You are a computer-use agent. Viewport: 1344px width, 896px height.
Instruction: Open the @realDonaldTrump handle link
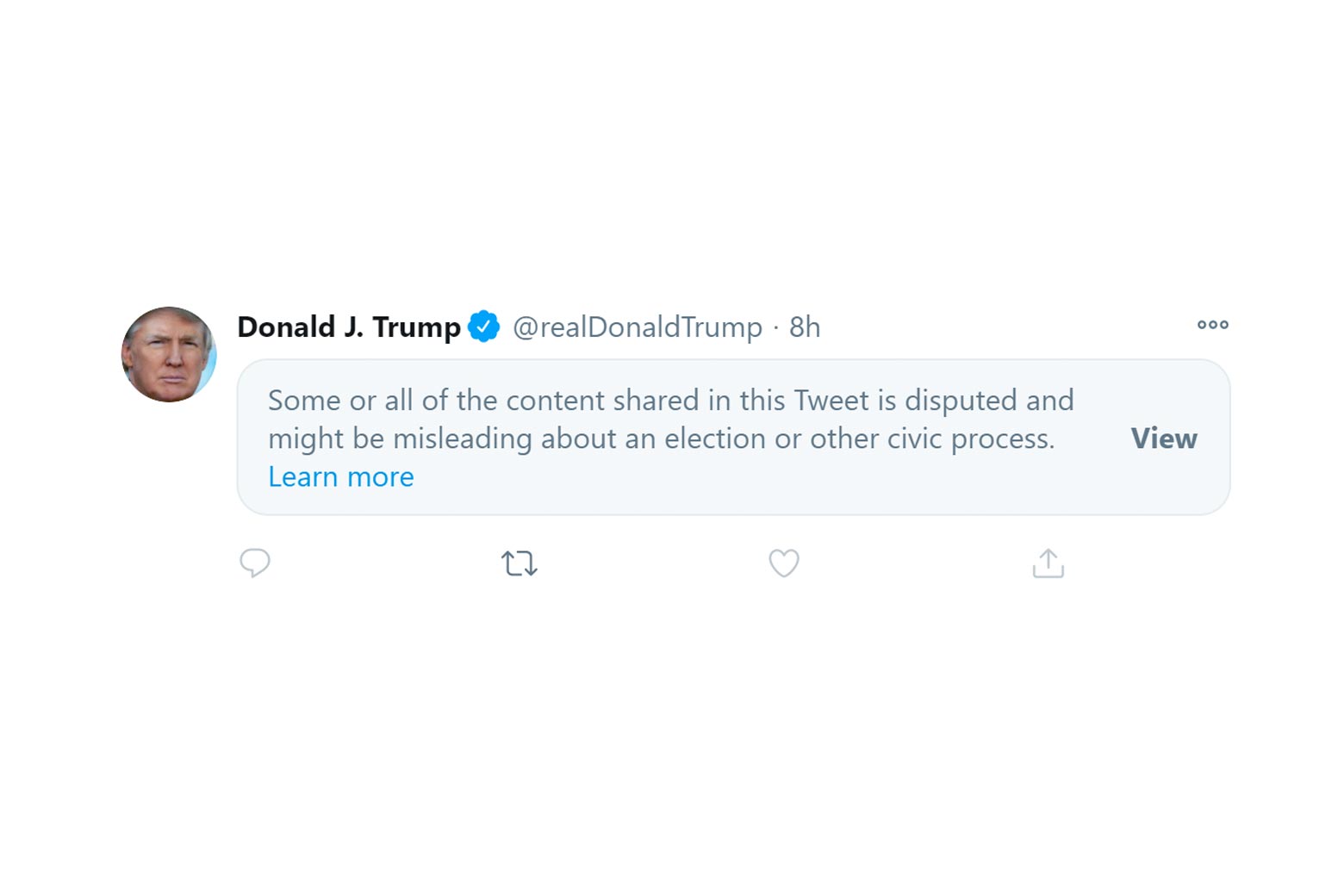637,327
